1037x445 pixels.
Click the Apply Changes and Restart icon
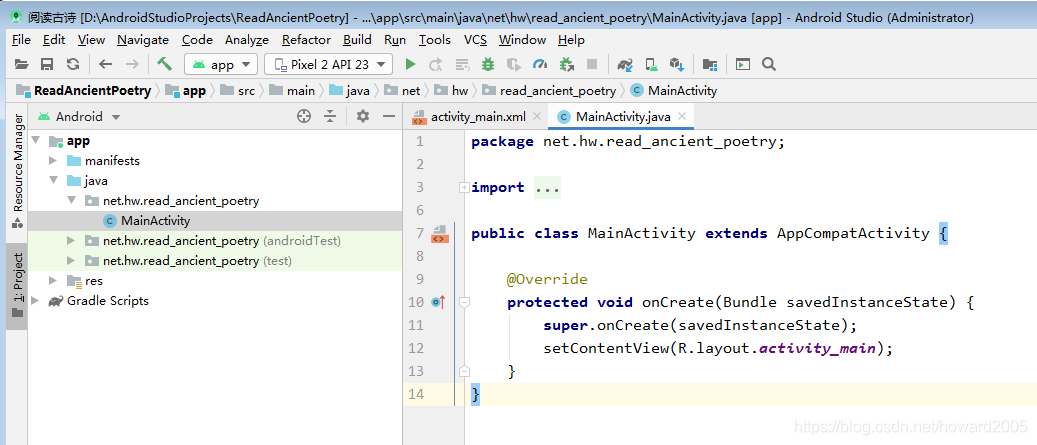point(435,64)
